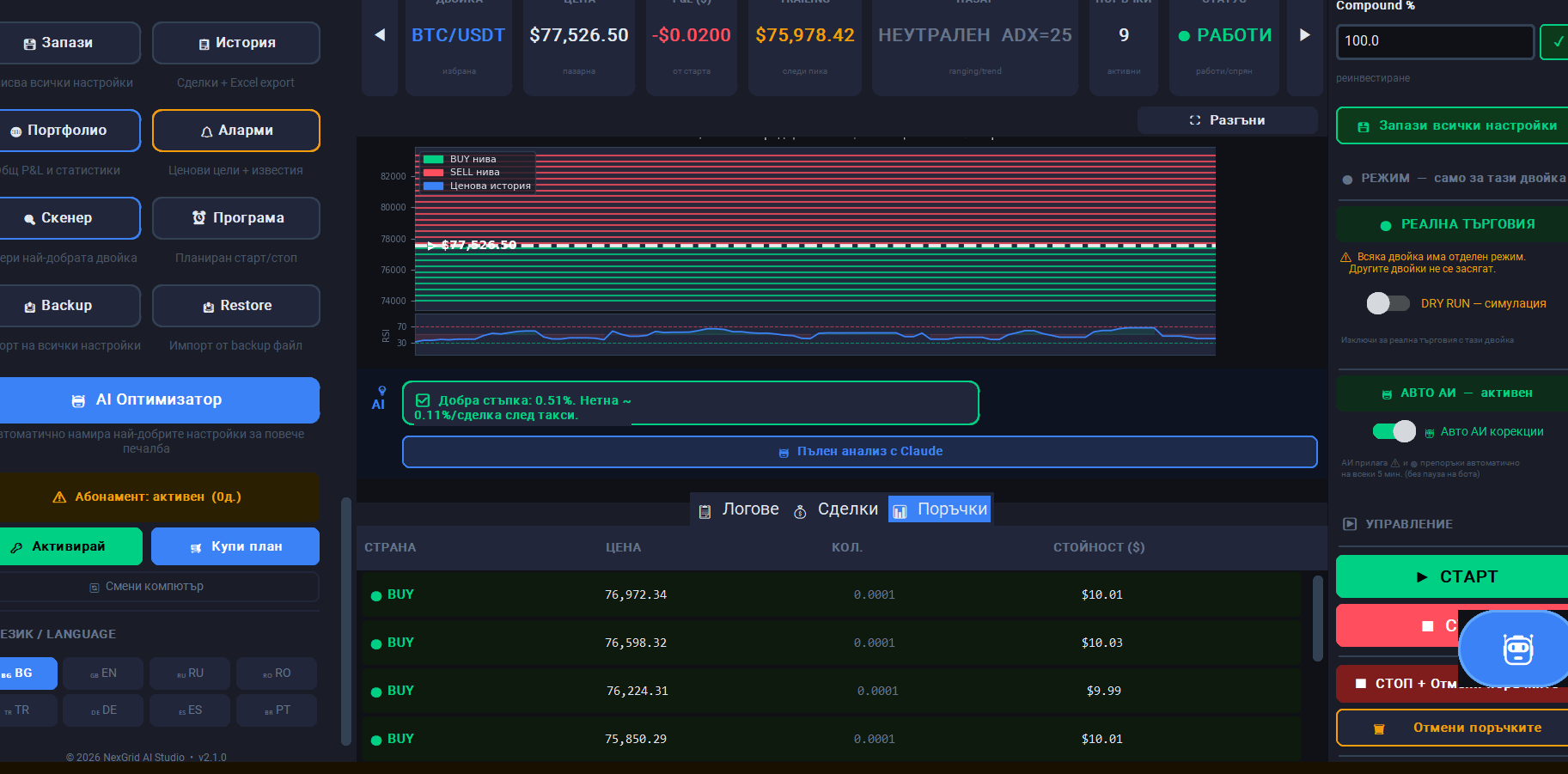This screenshot has height=774, width=1568.
Task: Click the SELL нива legend swatch
Action: (x=433, y=173)
